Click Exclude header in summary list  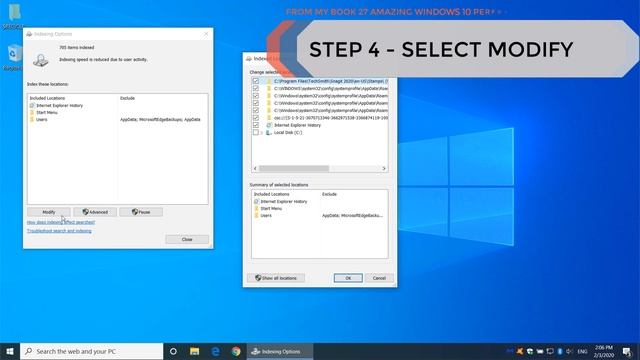(329, 194)
